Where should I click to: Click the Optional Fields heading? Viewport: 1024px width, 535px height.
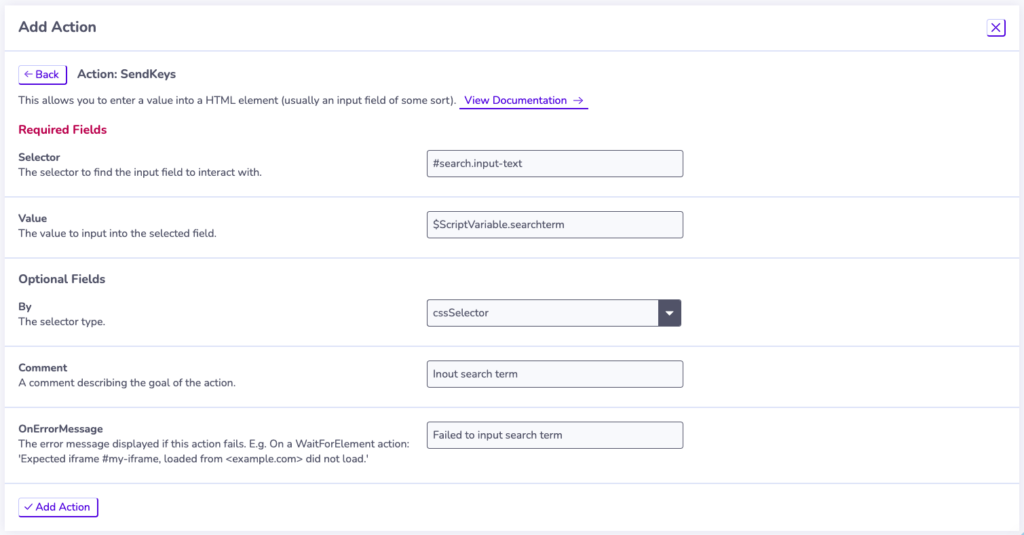(62, 279)
